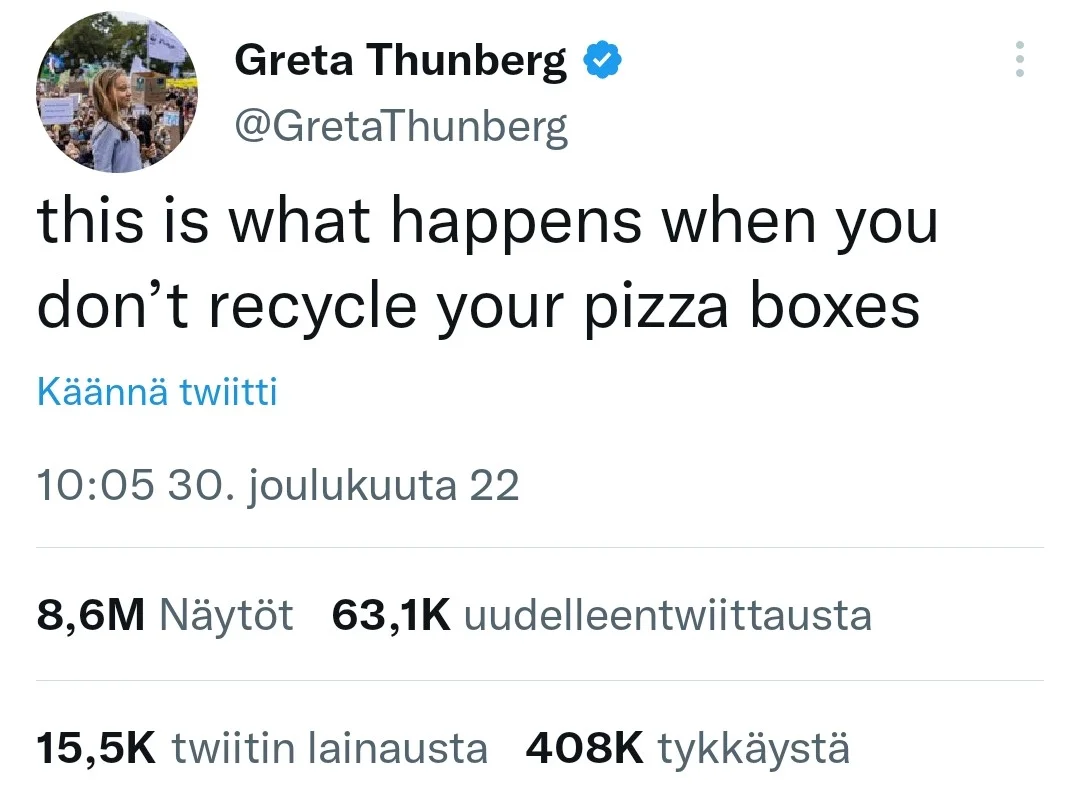
Task: Click the 63,1K retweet count number
Action: [391, 615]
